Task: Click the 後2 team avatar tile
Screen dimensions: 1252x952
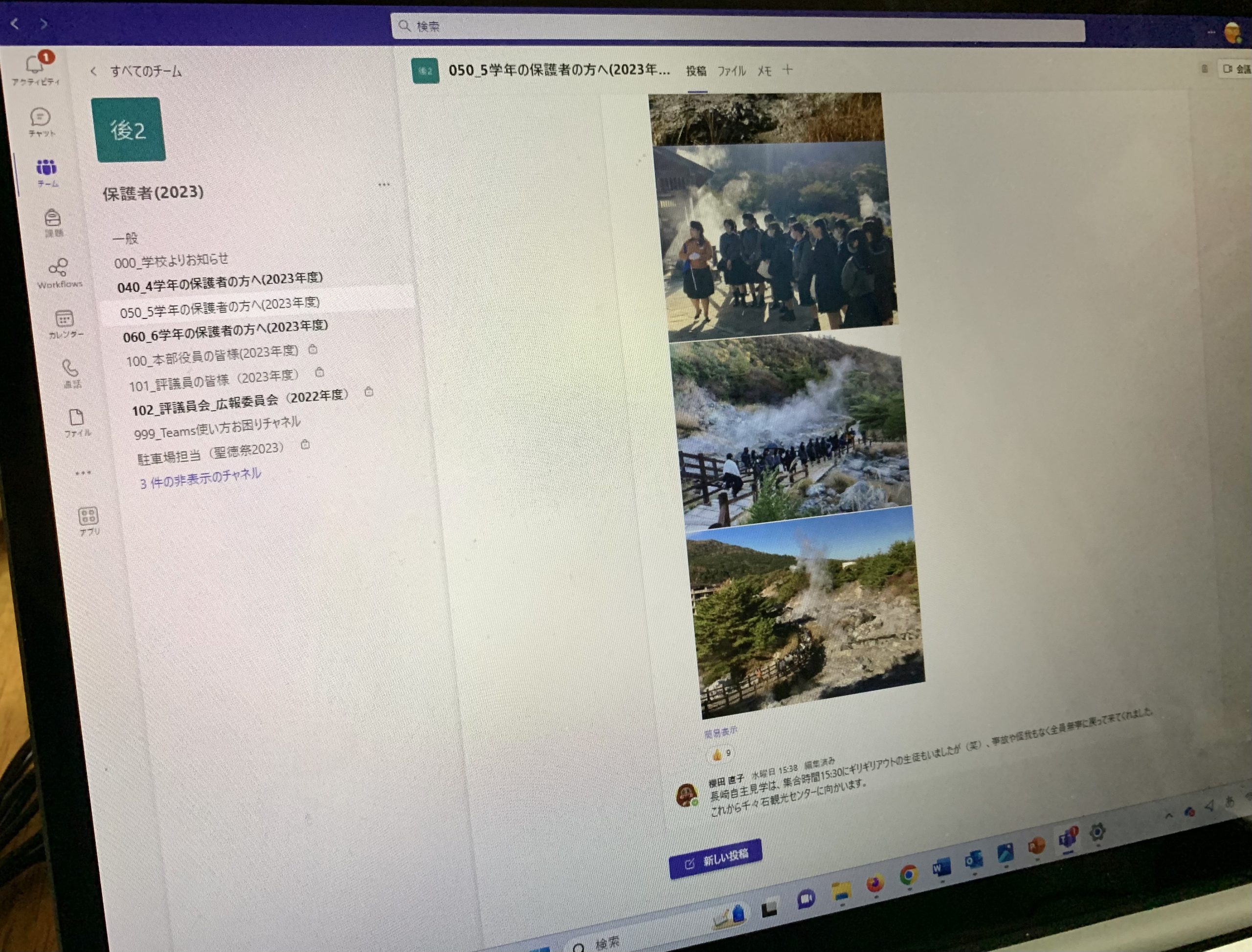Action: pyautogui.click(x=129, y=130)
